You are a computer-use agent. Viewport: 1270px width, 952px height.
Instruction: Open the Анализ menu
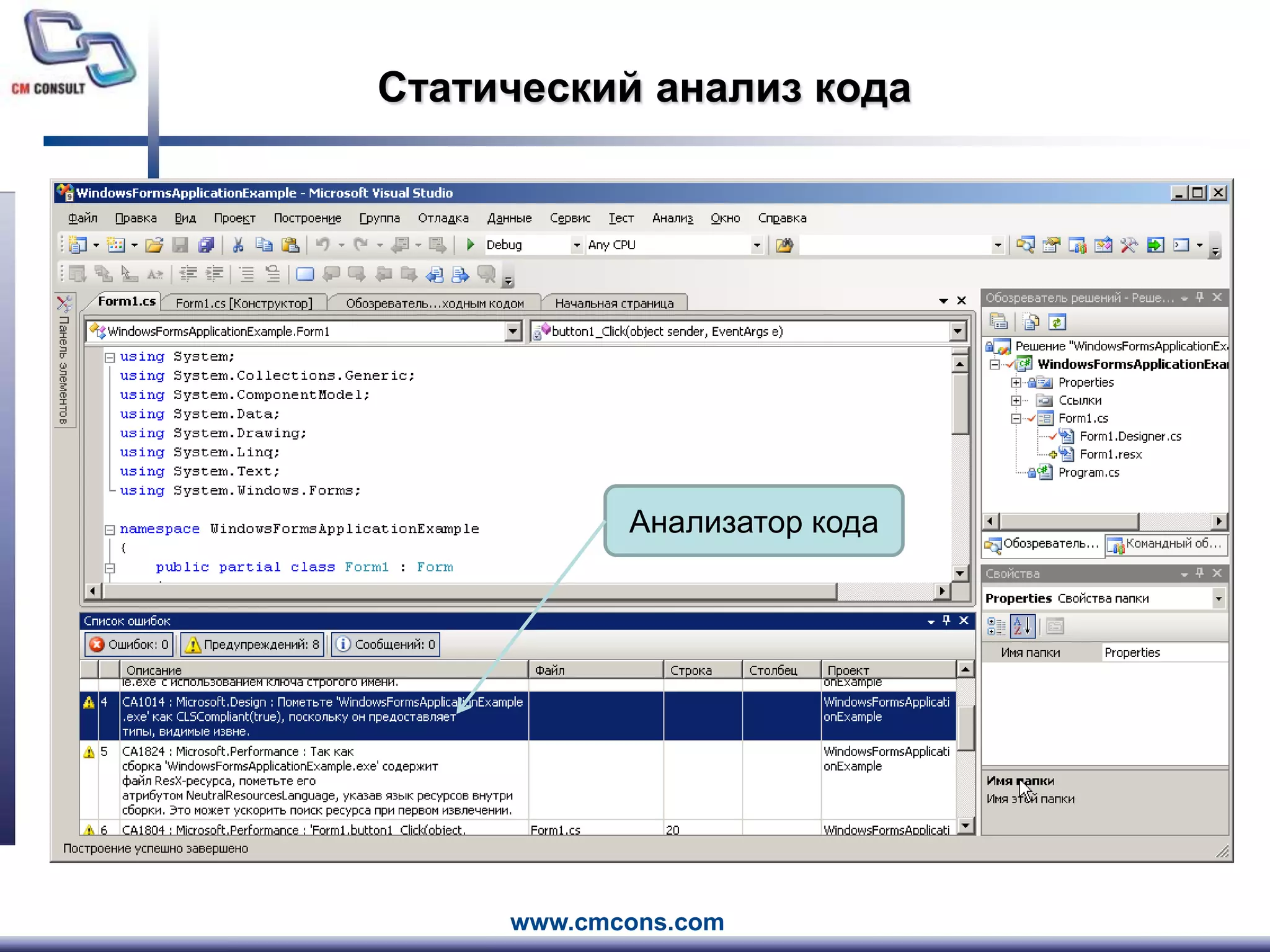672,218
